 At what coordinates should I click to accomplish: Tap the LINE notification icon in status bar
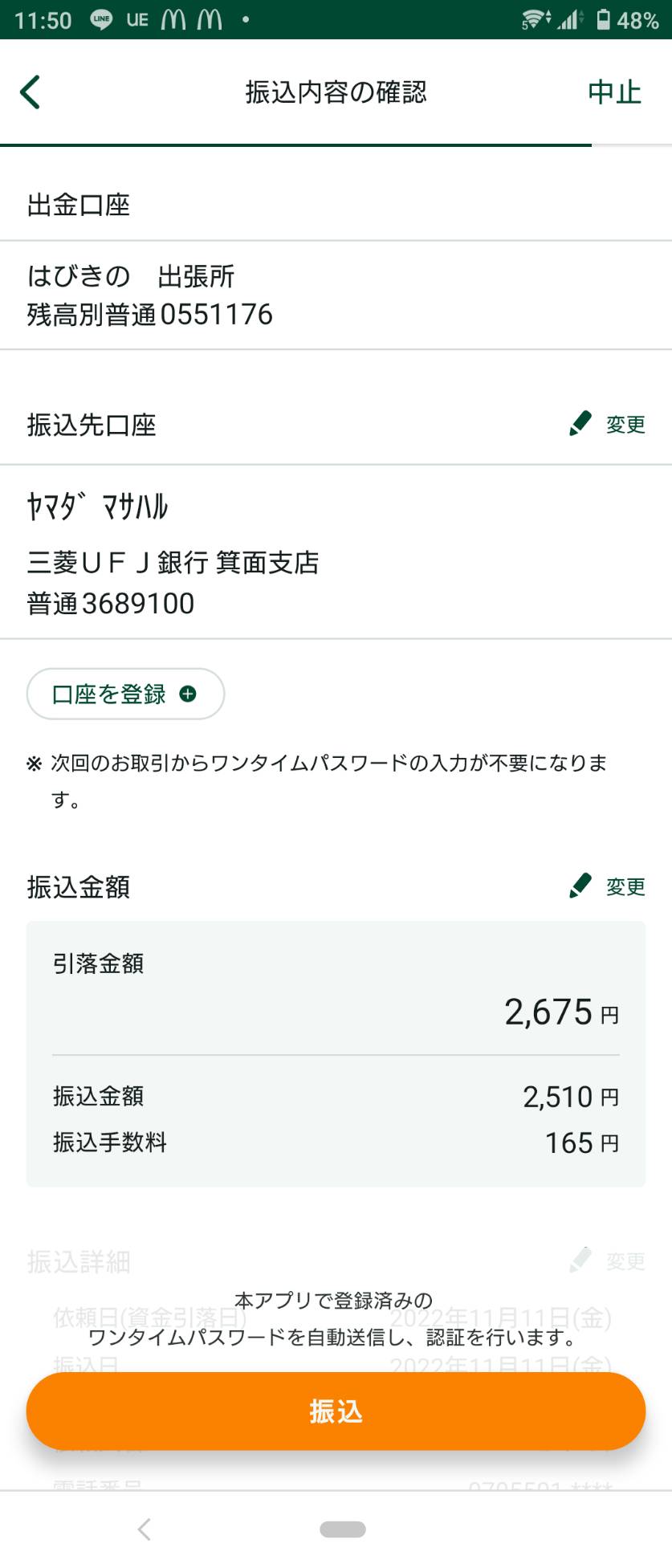pyautogui.click(x=101, y=19)
